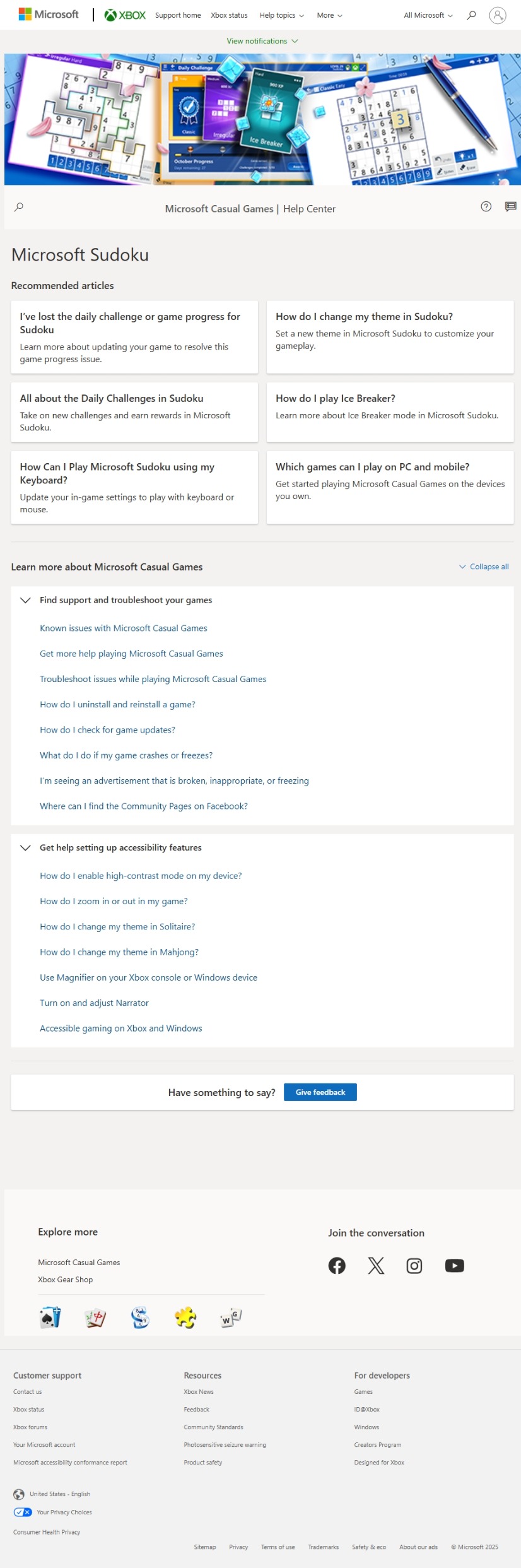Viewport: 521px width, 1568px height.
Task: Open Terms of use footer link
Action: click(x=278, y=1547)
